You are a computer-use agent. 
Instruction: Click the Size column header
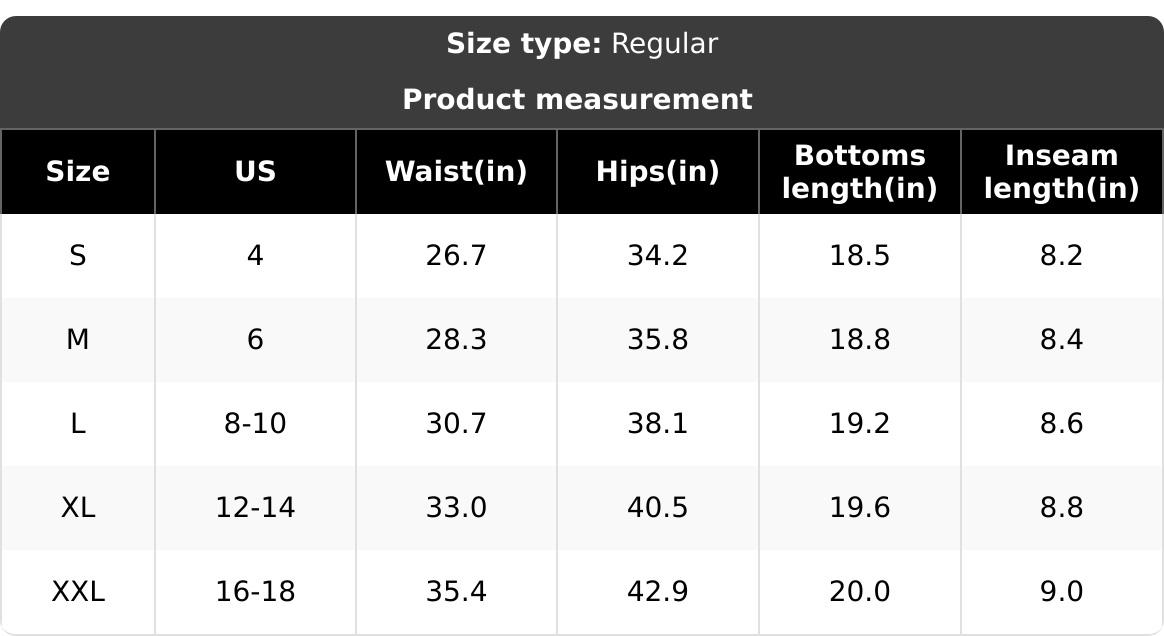point(77,172)
